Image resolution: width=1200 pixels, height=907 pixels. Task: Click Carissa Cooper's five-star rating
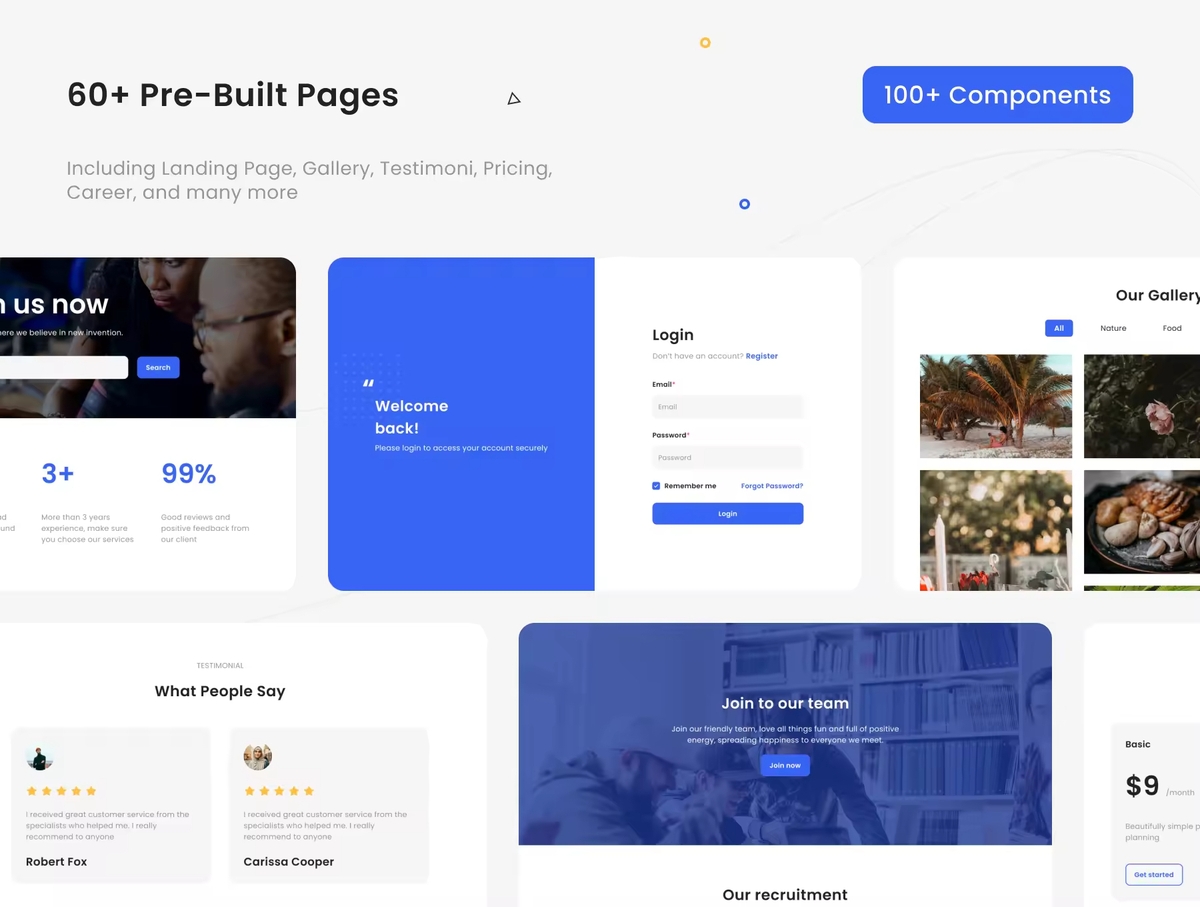pos(279,791)
